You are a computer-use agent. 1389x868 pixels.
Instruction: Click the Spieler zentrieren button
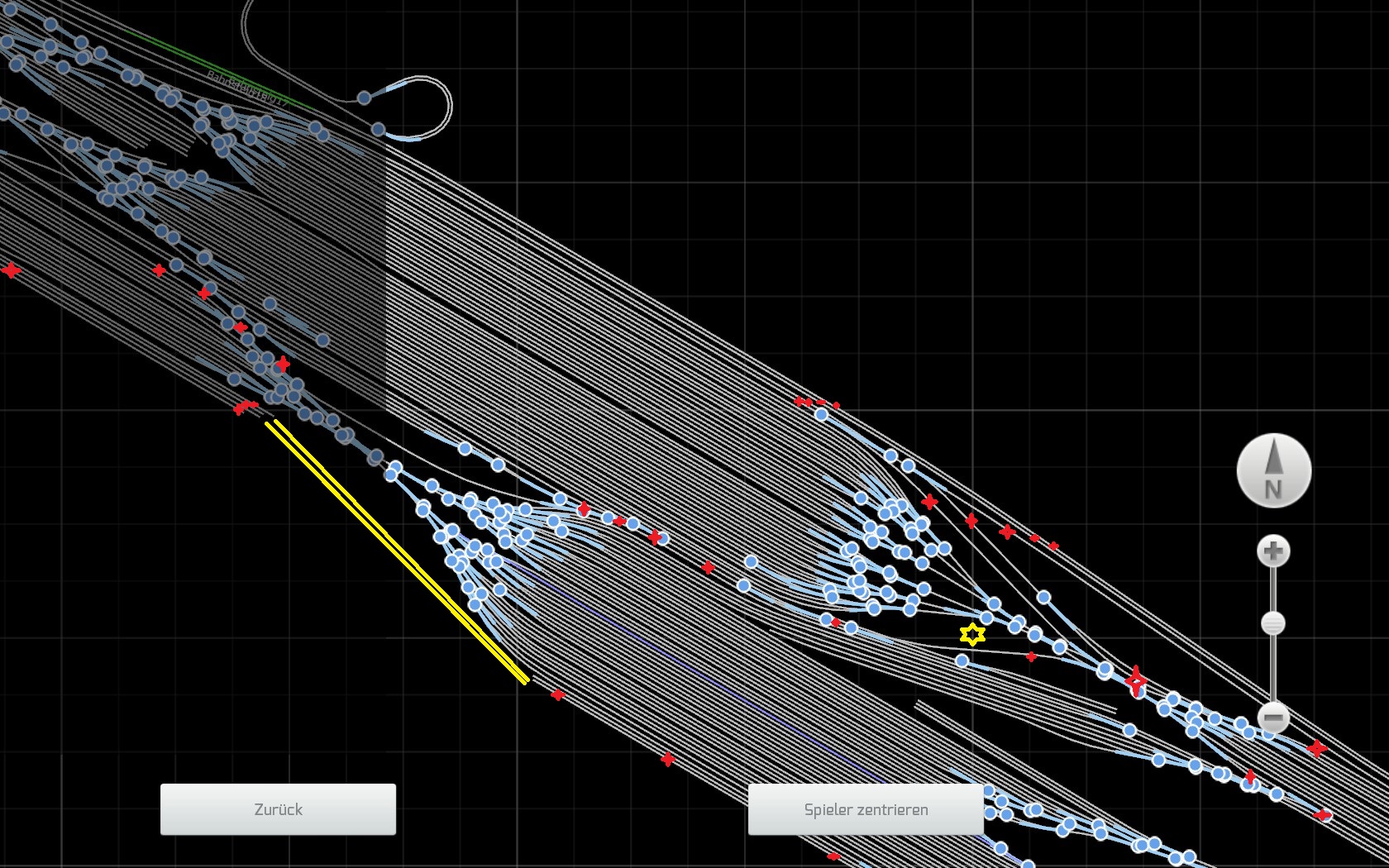(866, 809)
